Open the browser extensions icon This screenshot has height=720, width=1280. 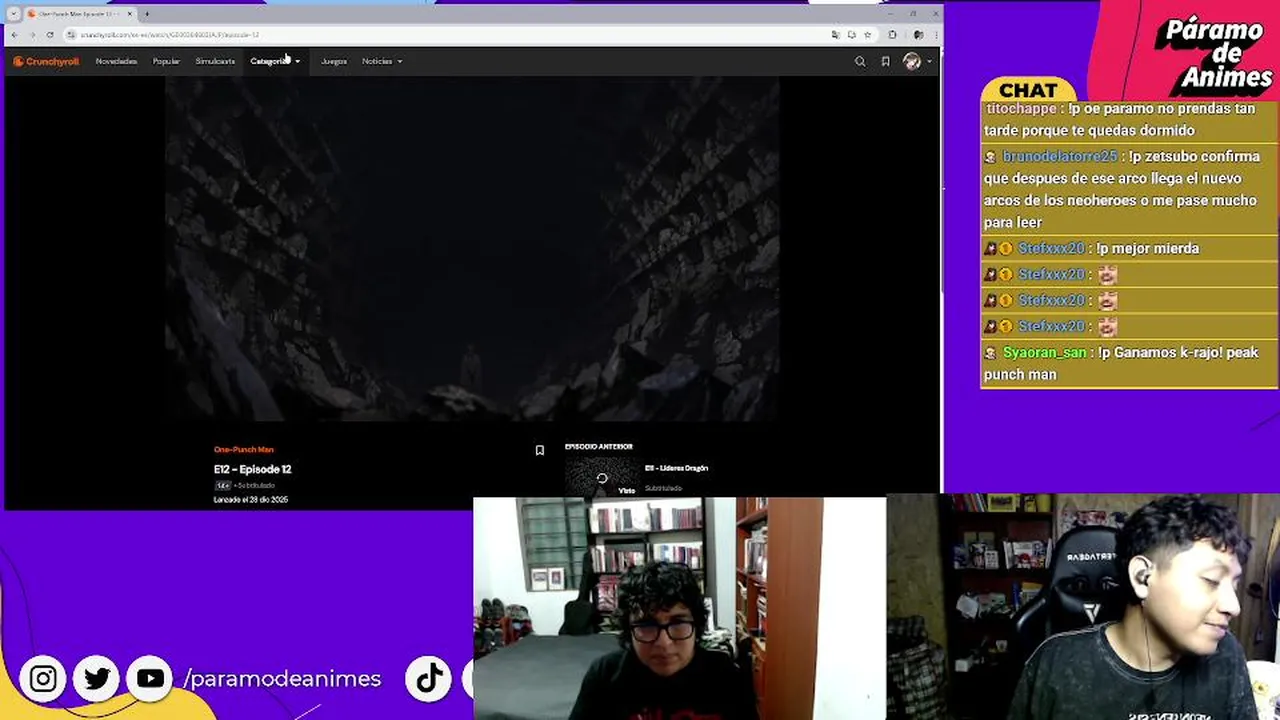[x=893, y=35]
